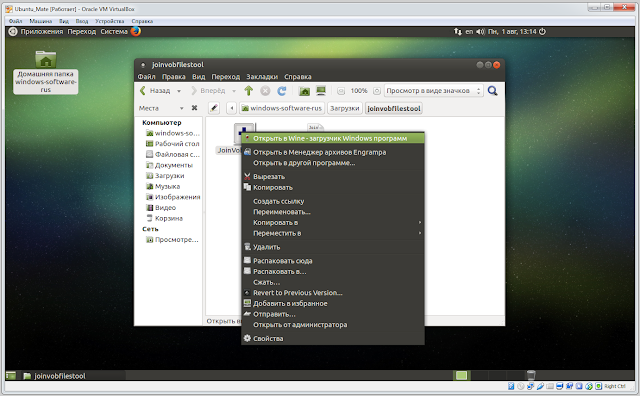Screen dimensions: 640x396
Task: Open the Система panel menu
Action: point(114,31)
